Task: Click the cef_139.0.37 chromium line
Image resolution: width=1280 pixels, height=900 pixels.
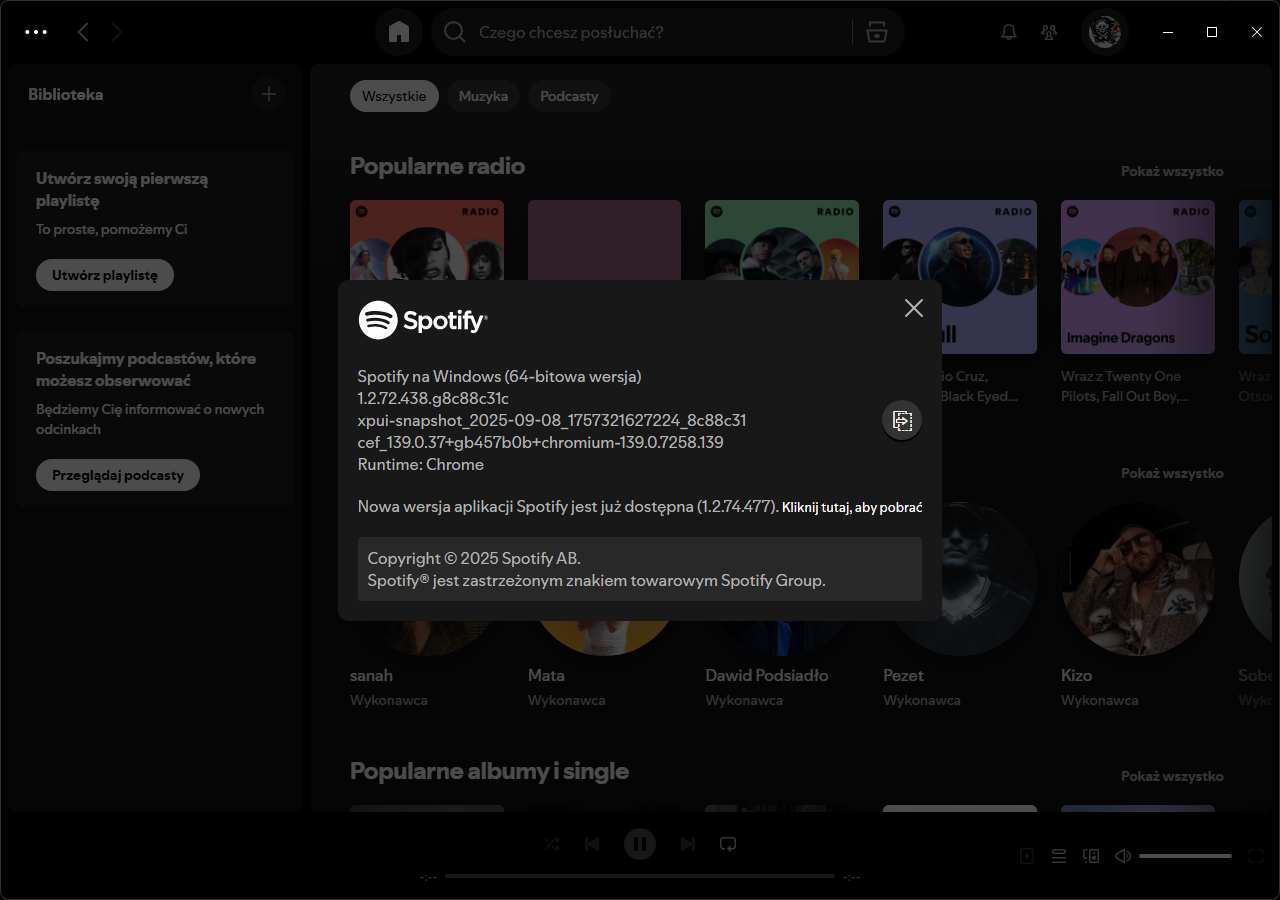Action: coord(541,442)
